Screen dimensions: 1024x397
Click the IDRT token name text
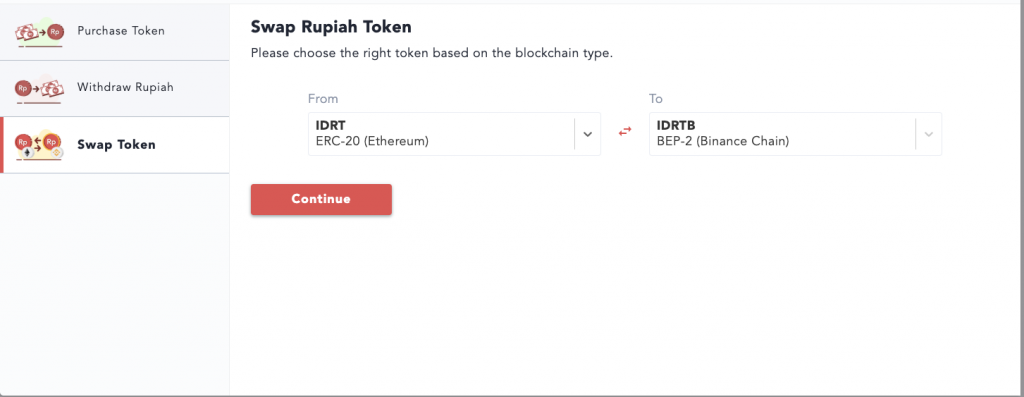coord(330,127)
